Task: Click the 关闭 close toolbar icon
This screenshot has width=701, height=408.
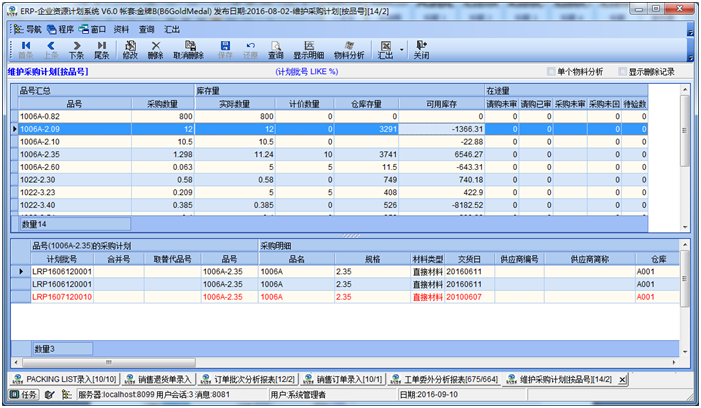Action: coord(421,50)
